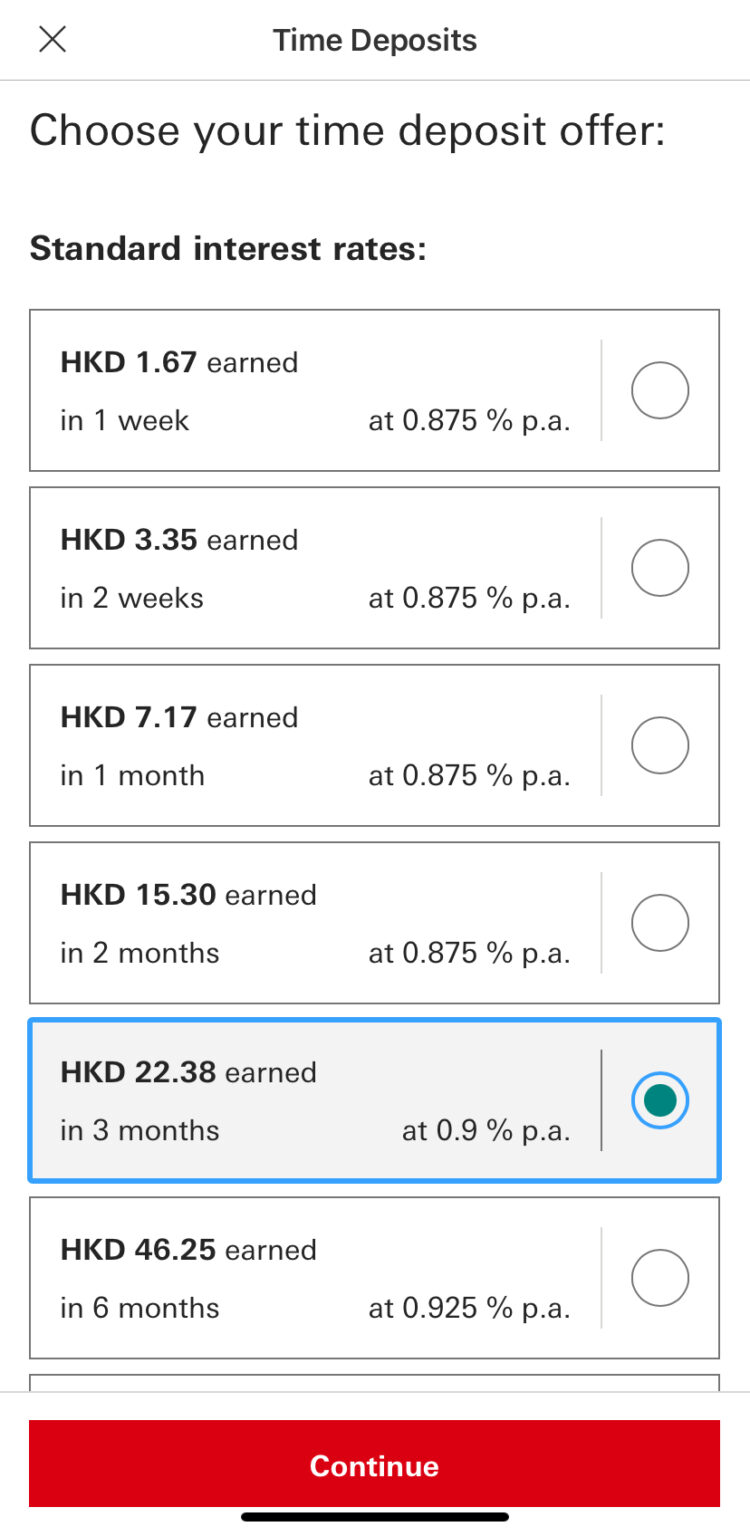Viewport: 750px width, 1536px height.
Task: Tap the HKD 46.25 earned label
Action: pos(188,1250)
